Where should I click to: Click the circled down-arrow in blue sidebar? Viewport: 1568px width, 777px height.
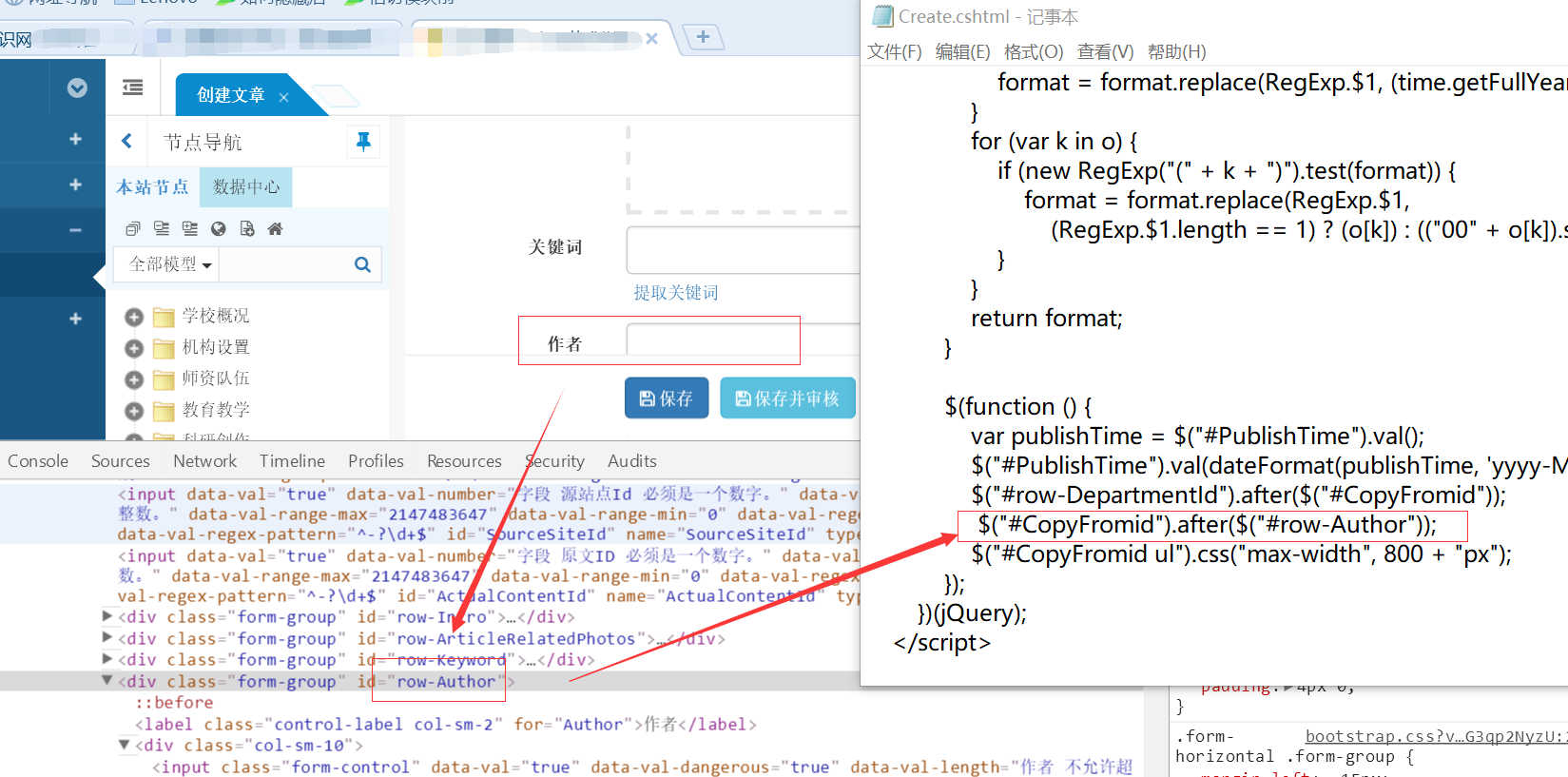[x=77, y=87]
